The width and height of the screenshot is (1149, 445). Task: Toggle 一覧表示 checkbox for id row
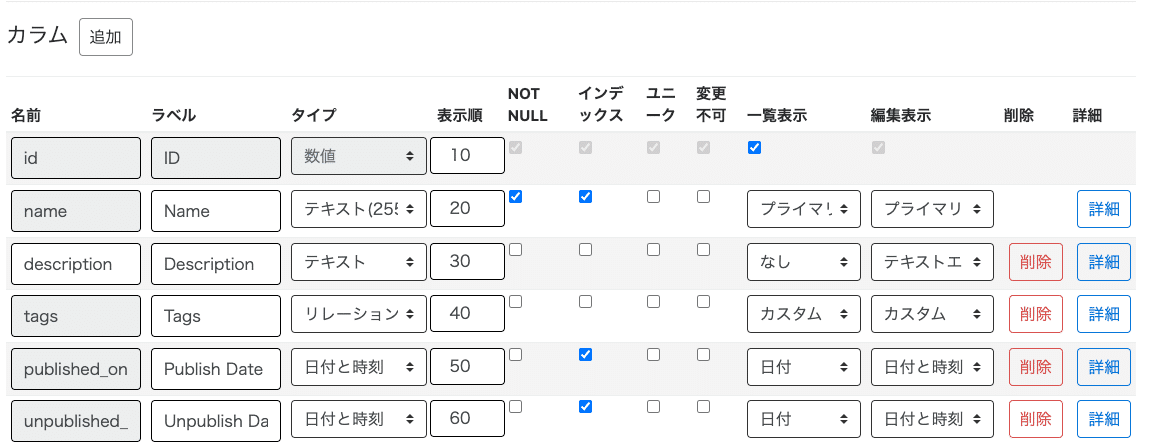tap(754, 148)
